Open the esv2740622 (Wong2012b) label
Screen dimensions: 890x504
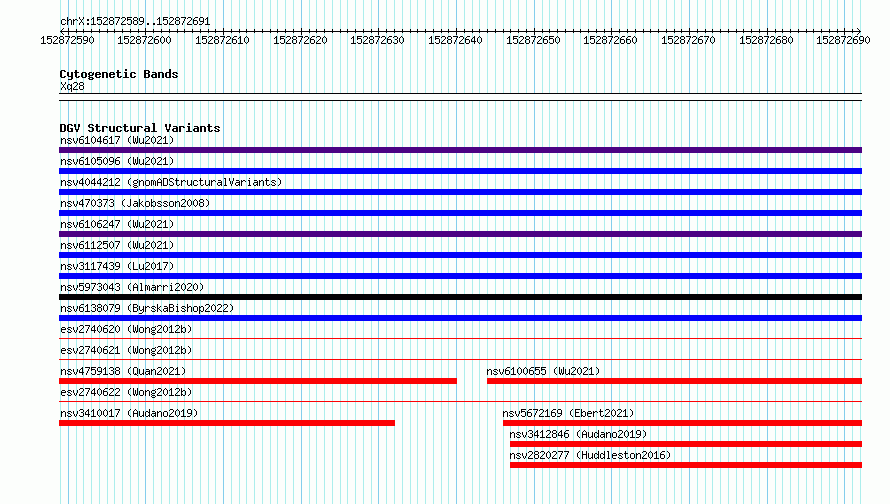pyautogui.click(x=126, y=392)
